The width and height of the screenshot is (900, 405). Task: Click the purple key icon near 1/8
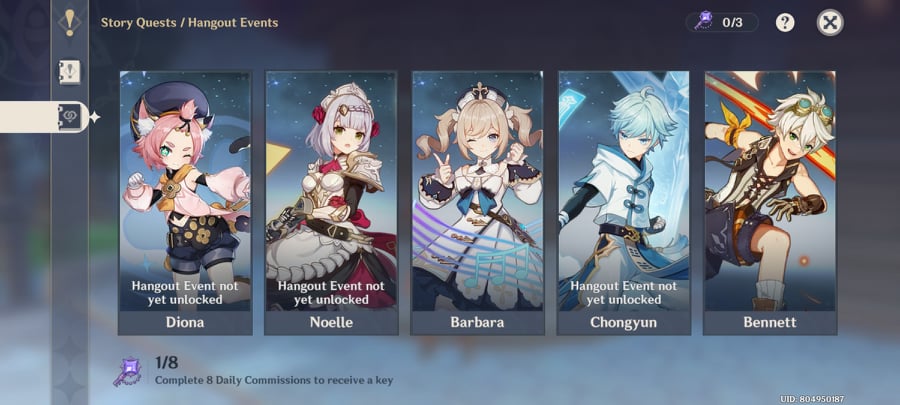tap(127, 372)
